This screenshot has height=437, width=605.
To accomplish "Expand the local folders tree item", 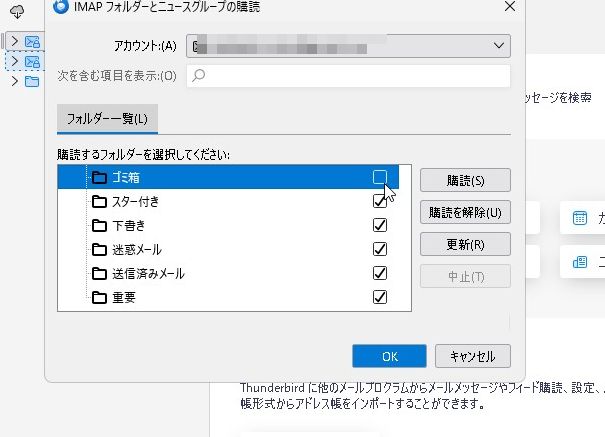I will point(13,81).
